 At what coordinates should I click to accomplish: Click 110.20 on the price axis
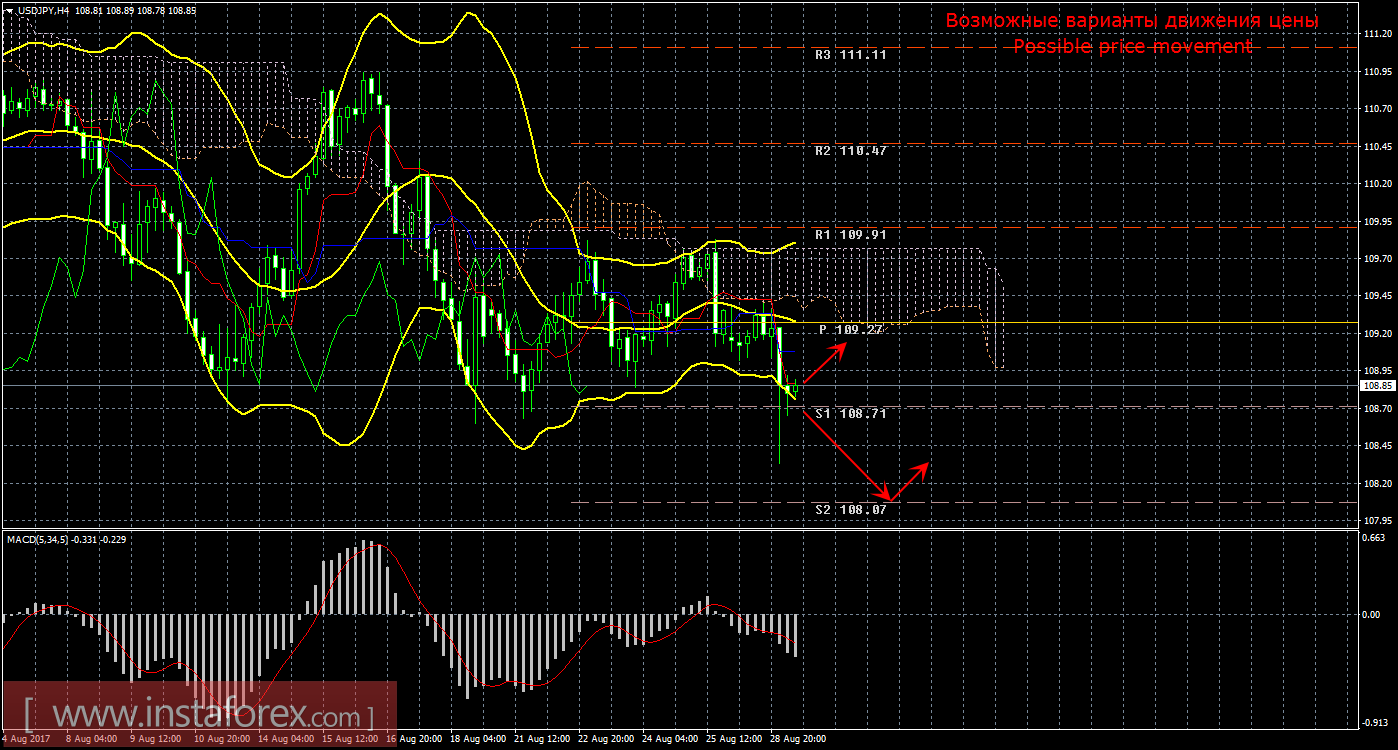[x=1377, y=184]
